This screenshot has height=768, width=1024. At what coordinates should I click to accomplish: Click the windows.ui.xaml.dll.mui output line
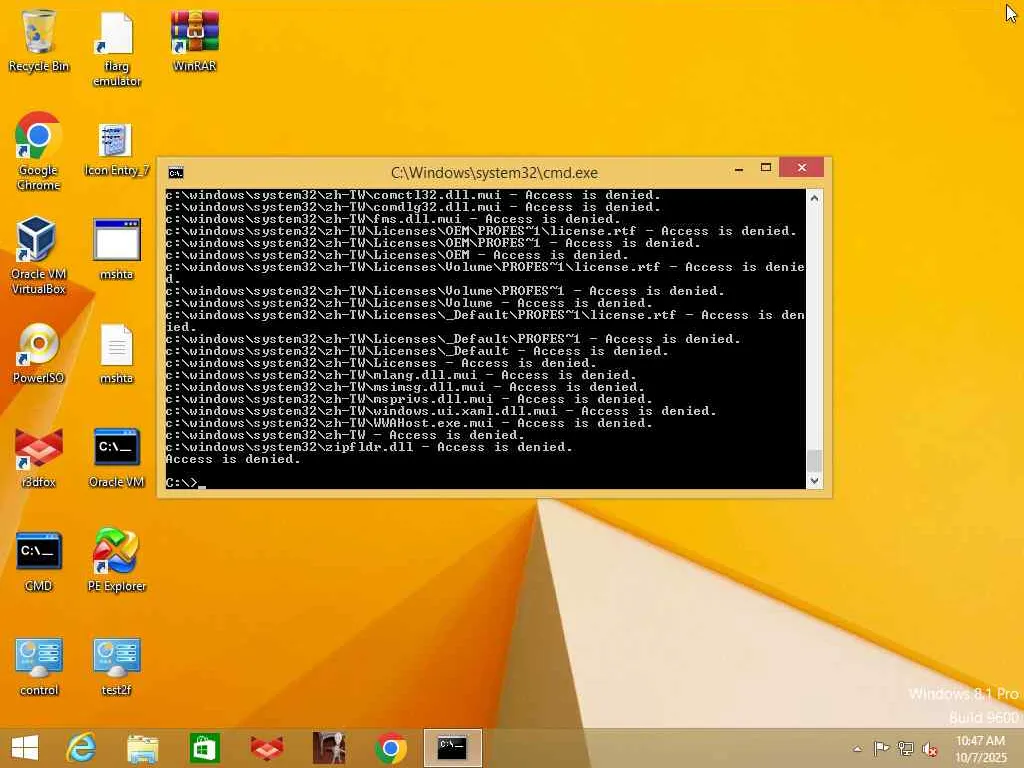point(441,411)
